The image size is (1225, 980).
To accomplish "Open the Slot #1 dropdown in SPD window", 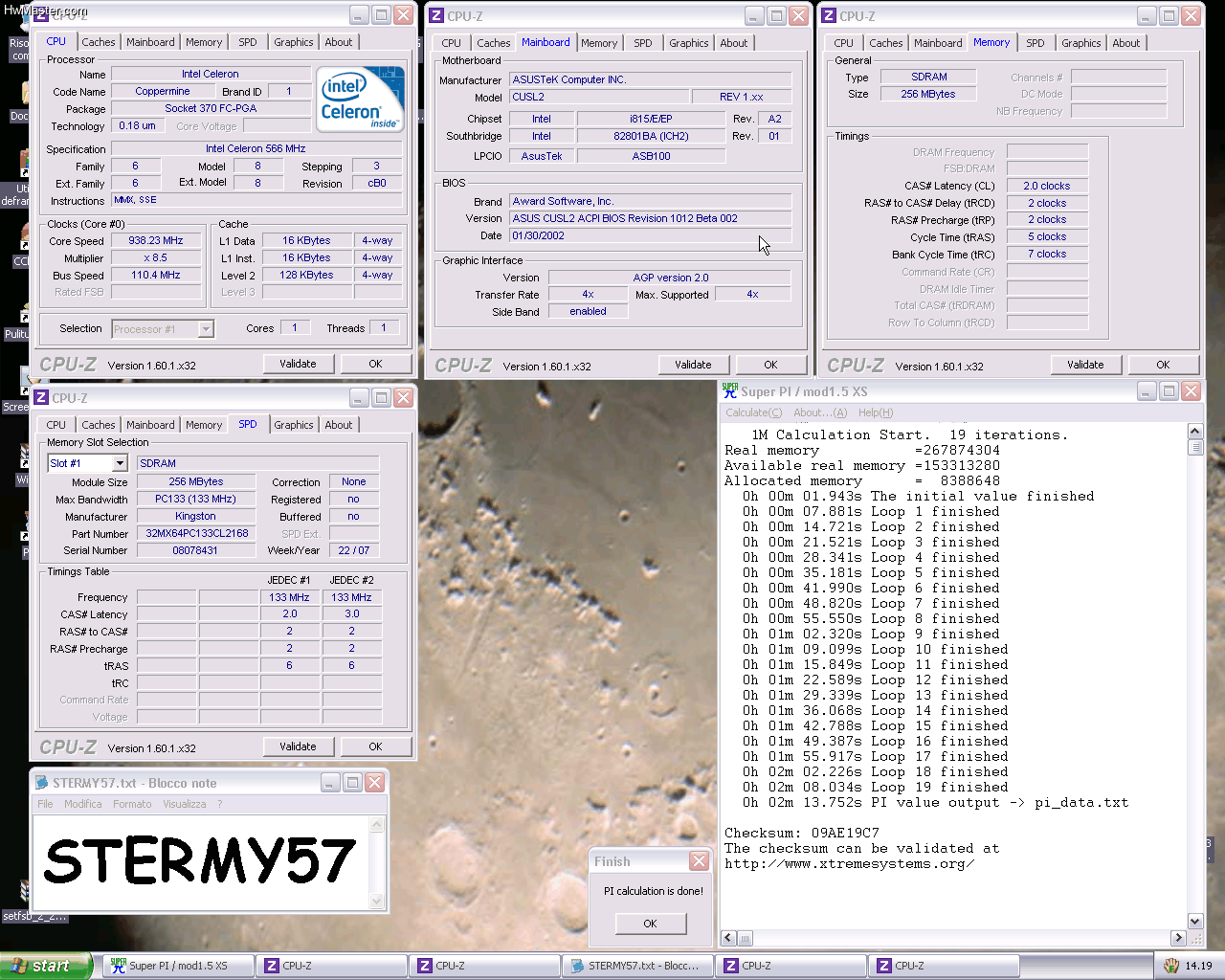I will pyautogui.click(x=120, y=463).
